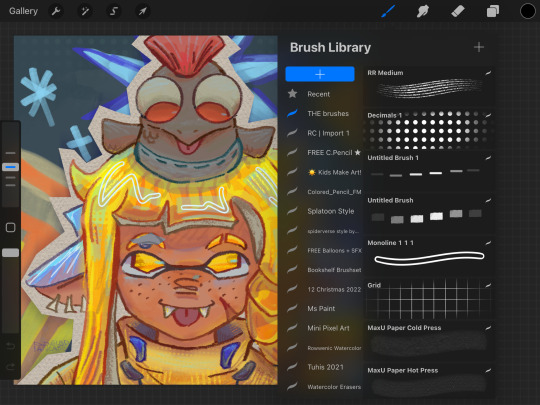Open the Actions wrench menu
Image resolution: width=540 pixels, height=405 pixels.
click(x=56, y=11)
